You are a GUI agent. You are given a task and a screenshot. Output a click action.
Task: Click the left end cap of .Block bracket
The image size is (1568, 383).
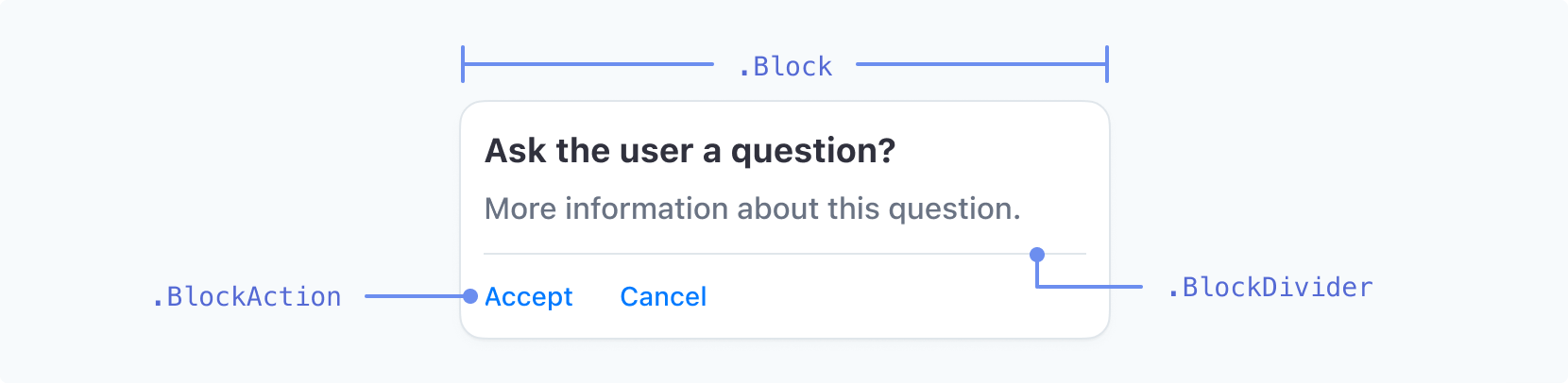pos(463,64)
